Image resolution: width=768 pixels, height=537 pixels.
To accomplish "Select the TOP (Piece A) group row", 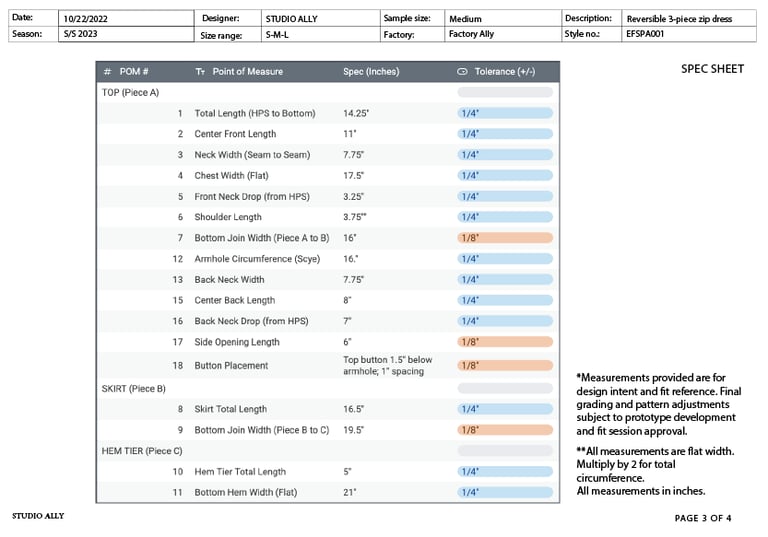I will click(130, 92).
